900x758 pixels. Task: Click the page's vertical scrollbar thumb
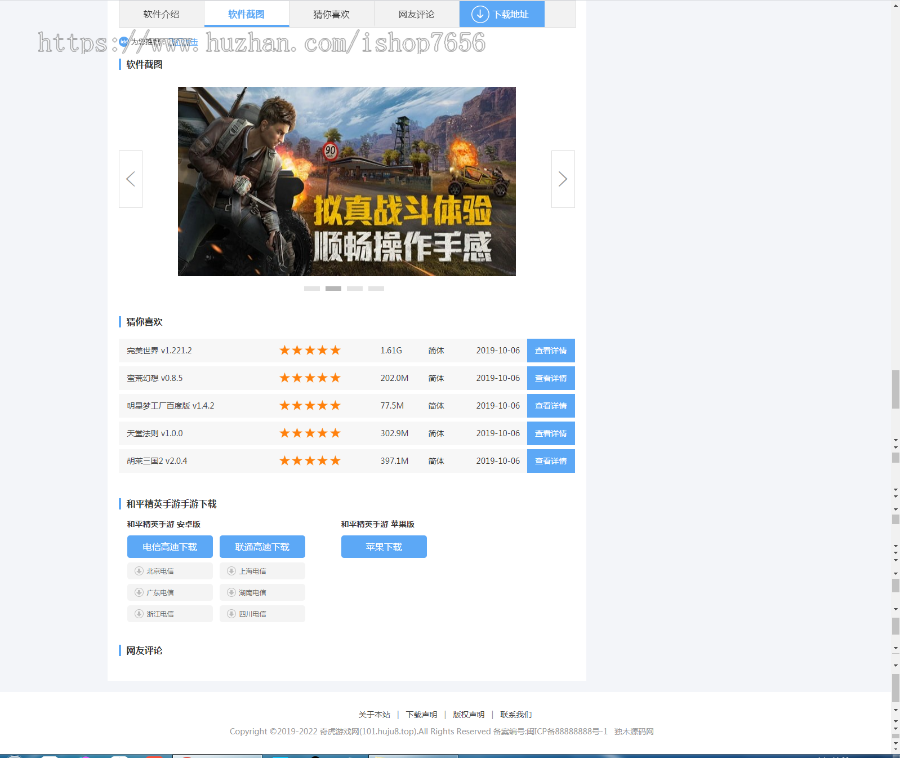(895, 390)
